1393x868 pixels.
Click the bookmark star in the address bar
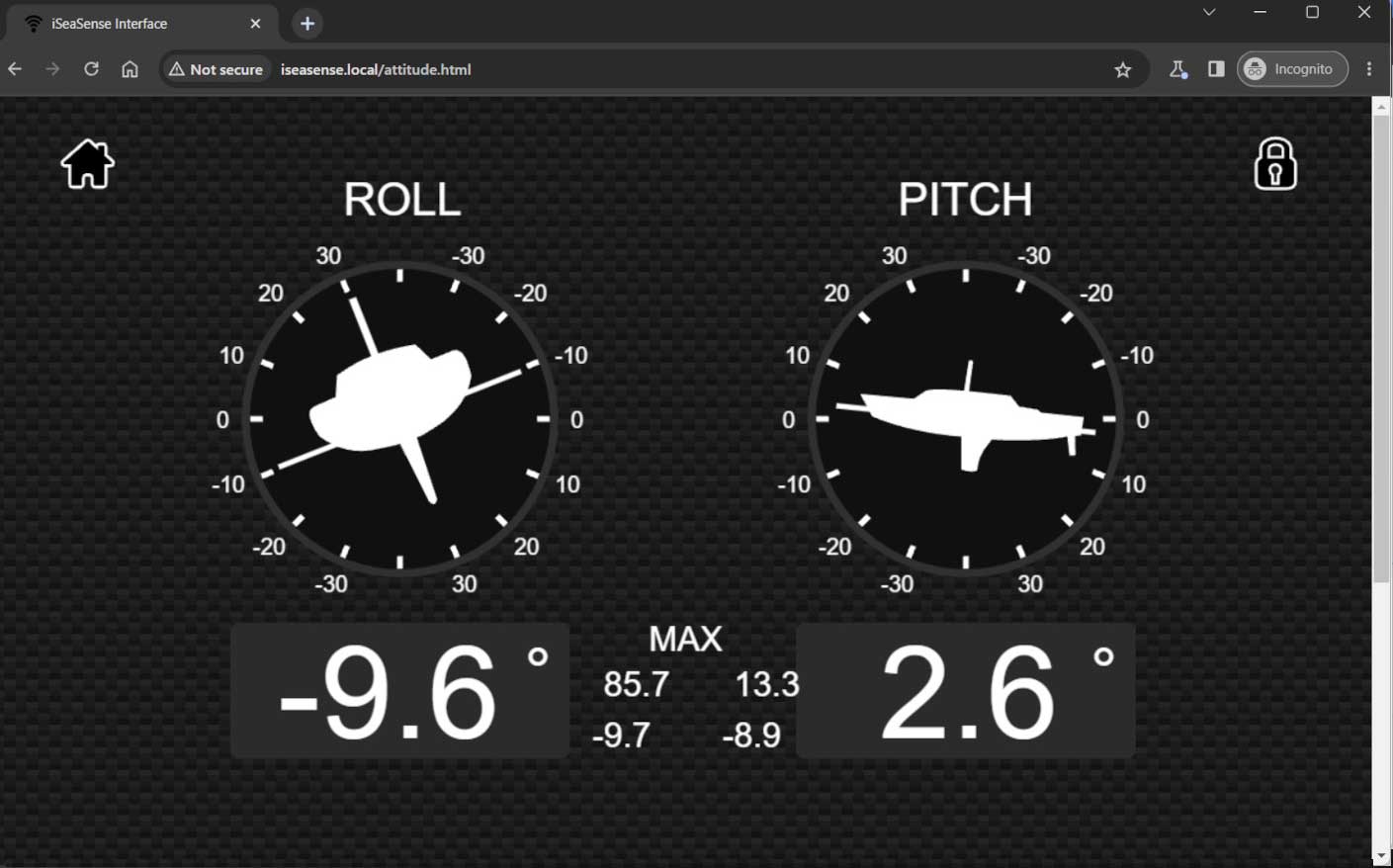(x=1122, y=69)
